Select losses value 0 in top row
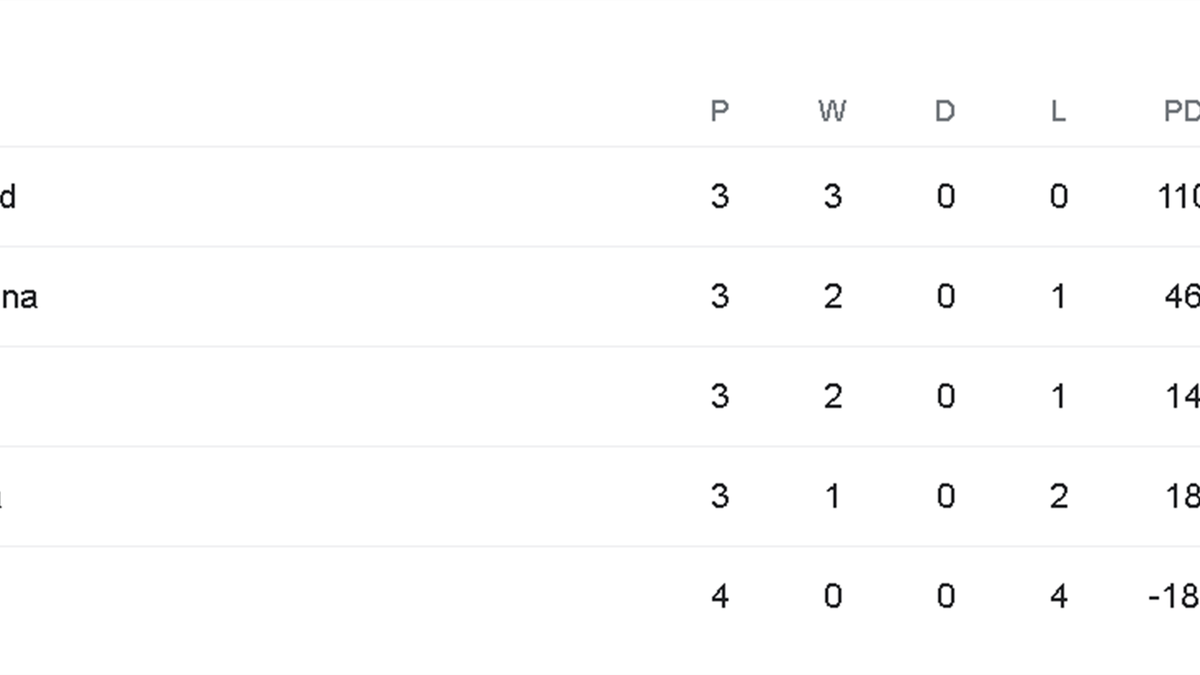1200x675 pixels. point(1058,197)
